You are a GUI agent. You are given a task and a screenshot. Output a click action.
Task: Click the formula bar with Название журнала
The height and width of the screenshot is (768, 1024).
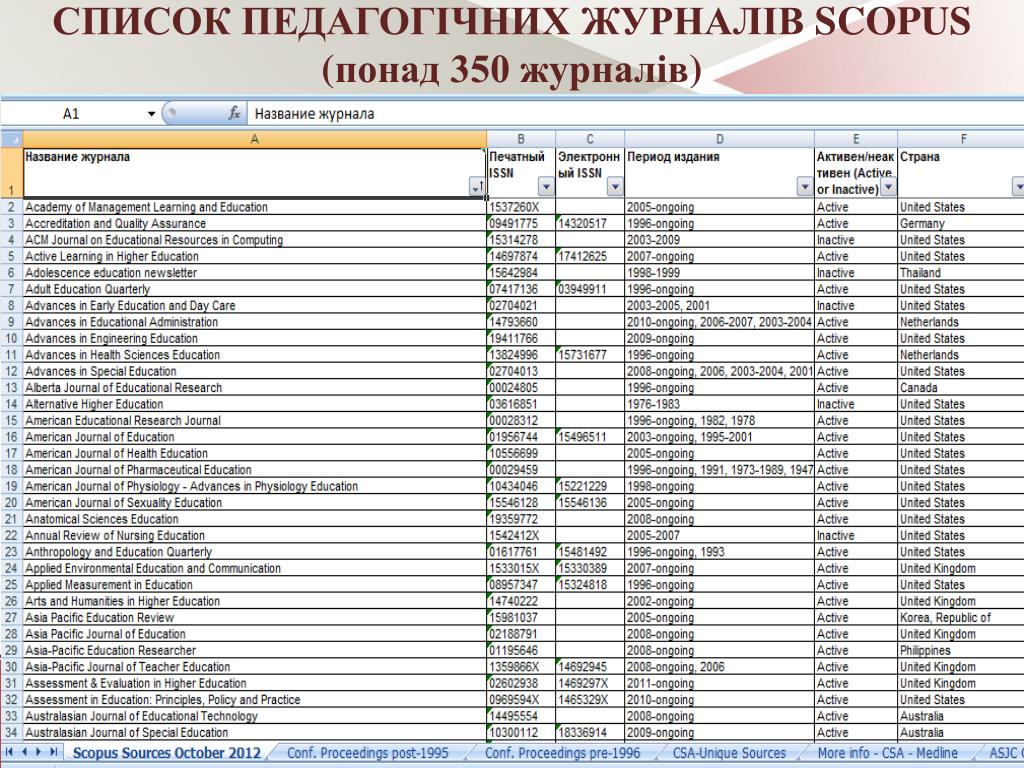click(x=635, y=114)
